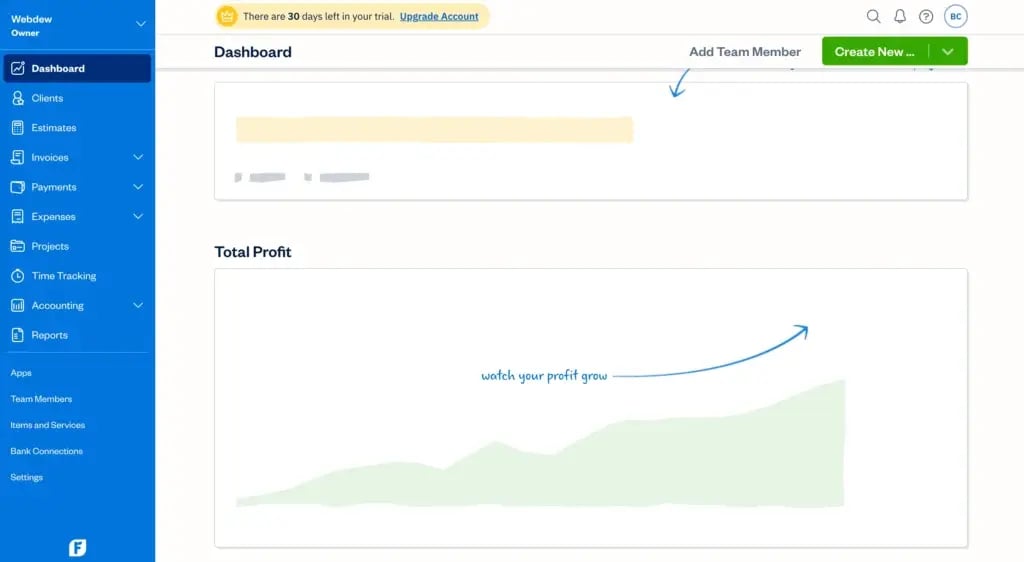The height and width of the screenshot is (562, 1024).
Task: Click the Reports icon in sidebar
Action: [x=17, y=335]
